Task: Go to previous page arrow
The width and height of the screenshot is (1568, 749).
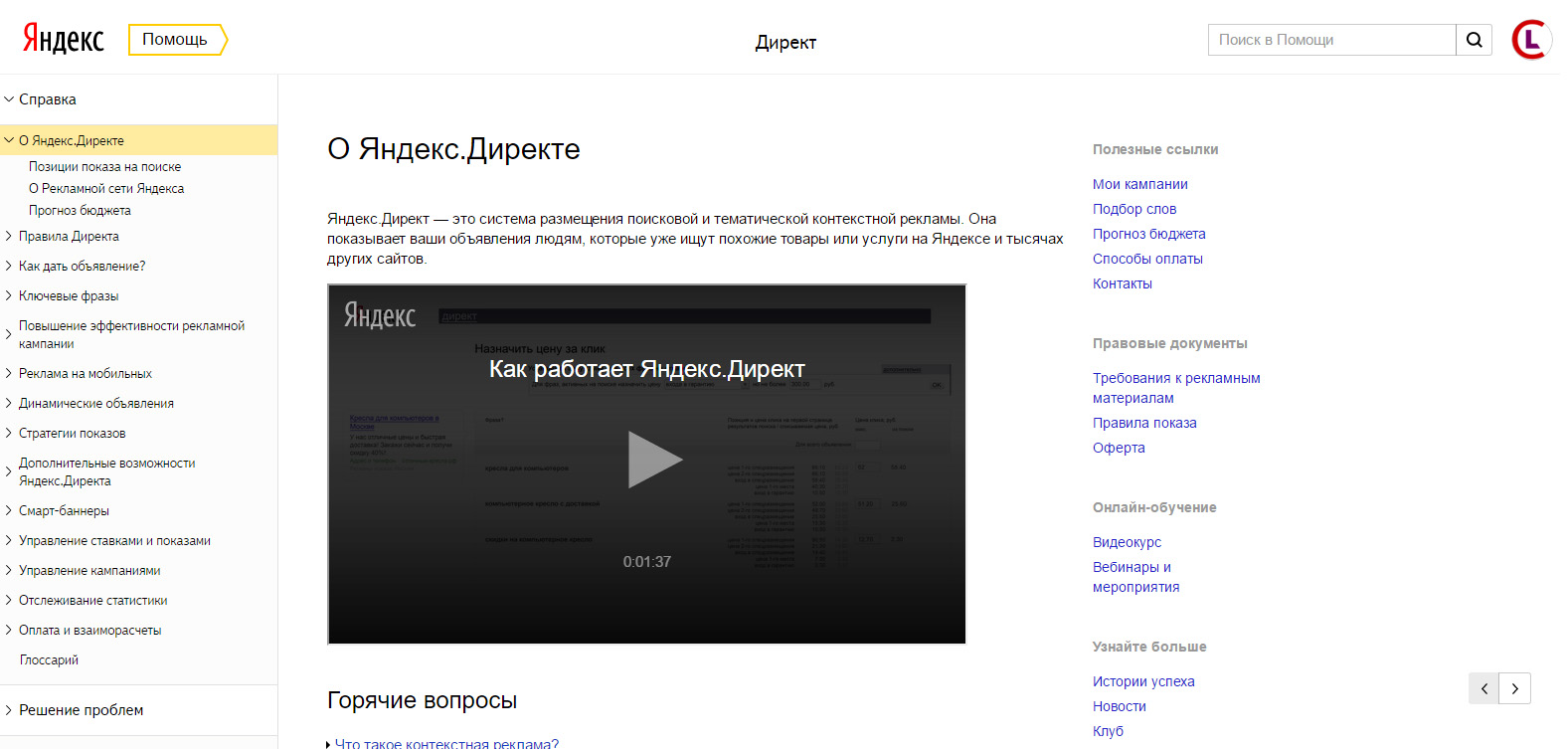Action: (x=1483, y=688)
